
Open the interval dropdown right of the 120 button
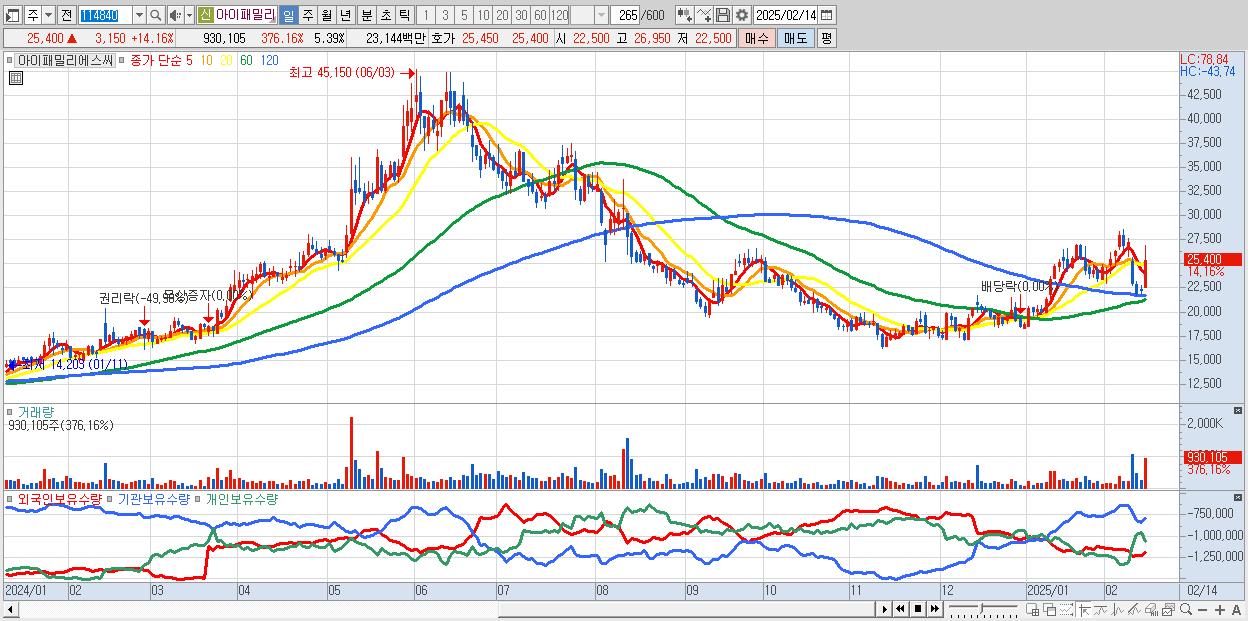click(x=601, y=15)
